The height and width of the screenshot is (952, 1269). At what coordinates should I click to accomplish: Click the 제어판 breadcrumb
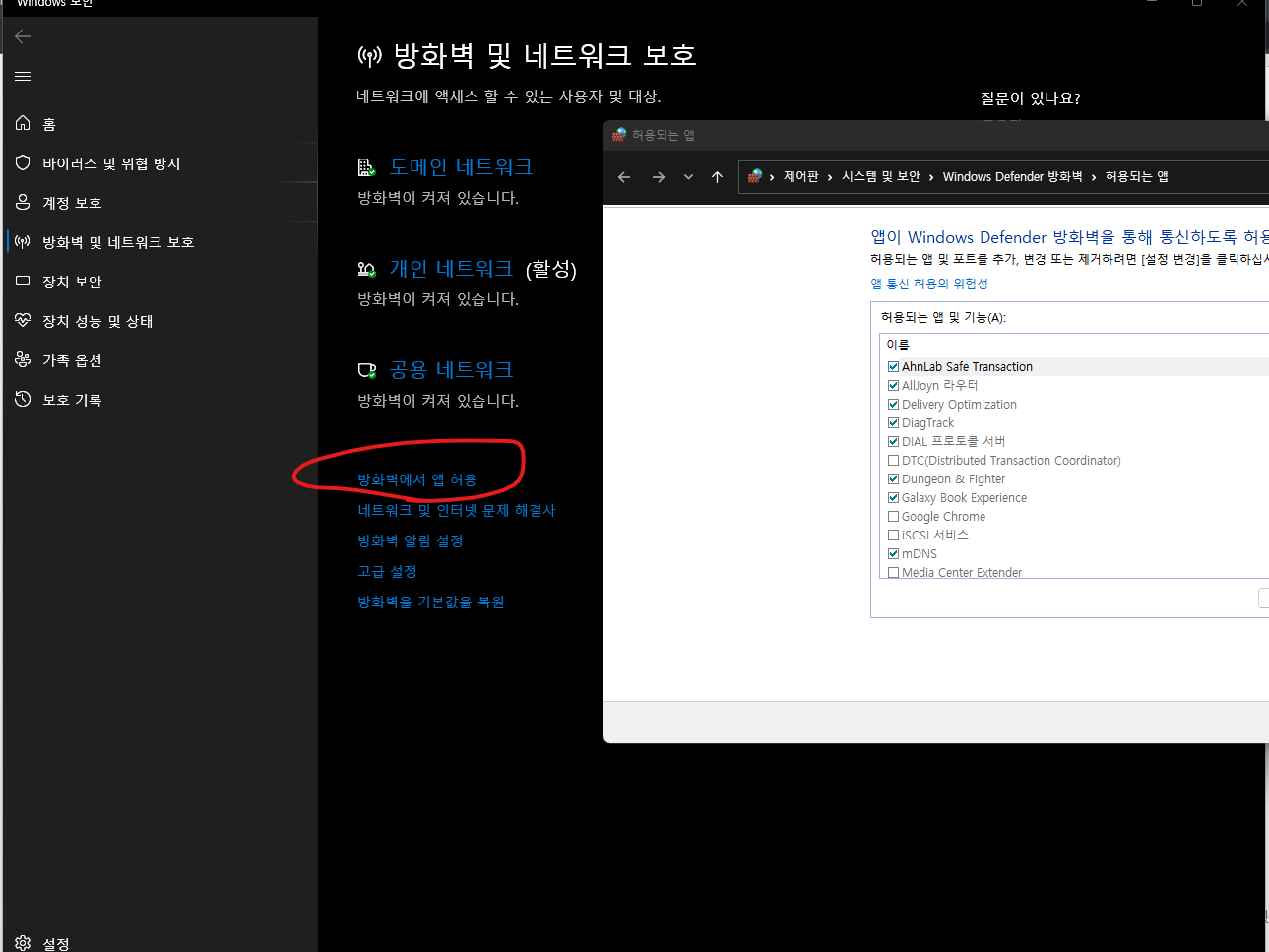(801, 176)
